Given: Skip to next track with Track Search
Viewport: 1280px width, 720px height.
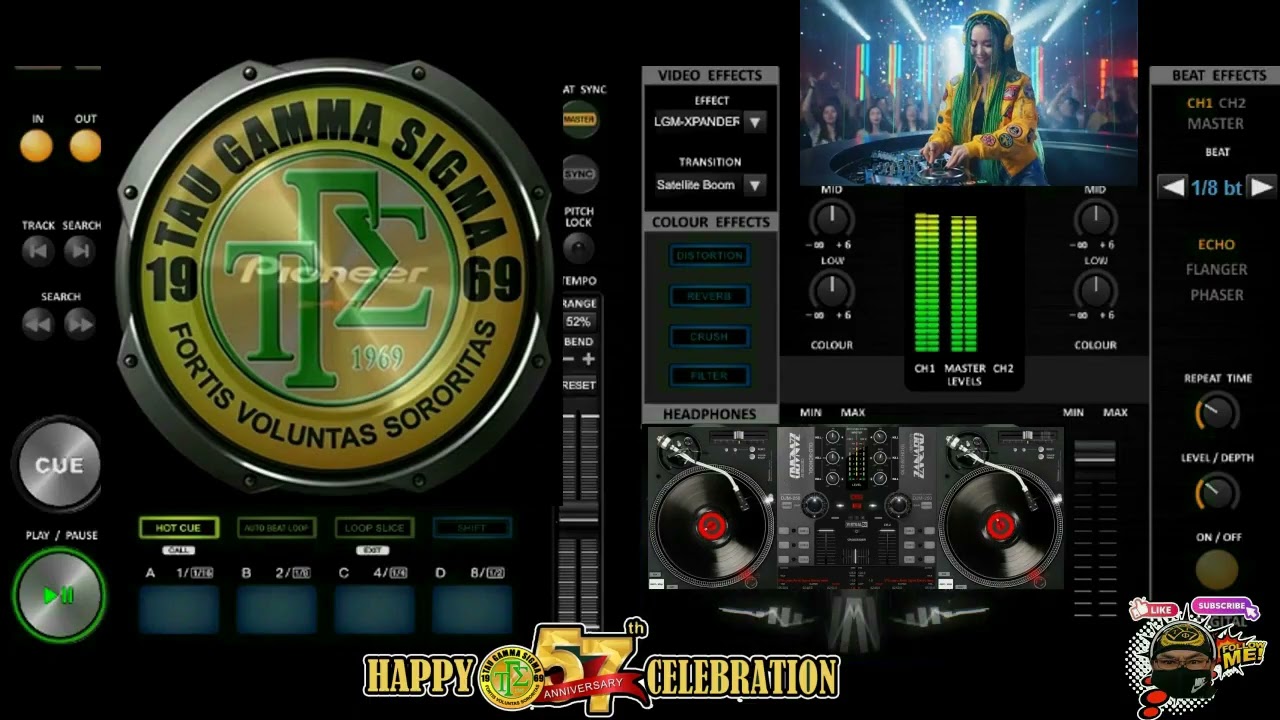Looking at the screenshot, I should coord(80,251).
